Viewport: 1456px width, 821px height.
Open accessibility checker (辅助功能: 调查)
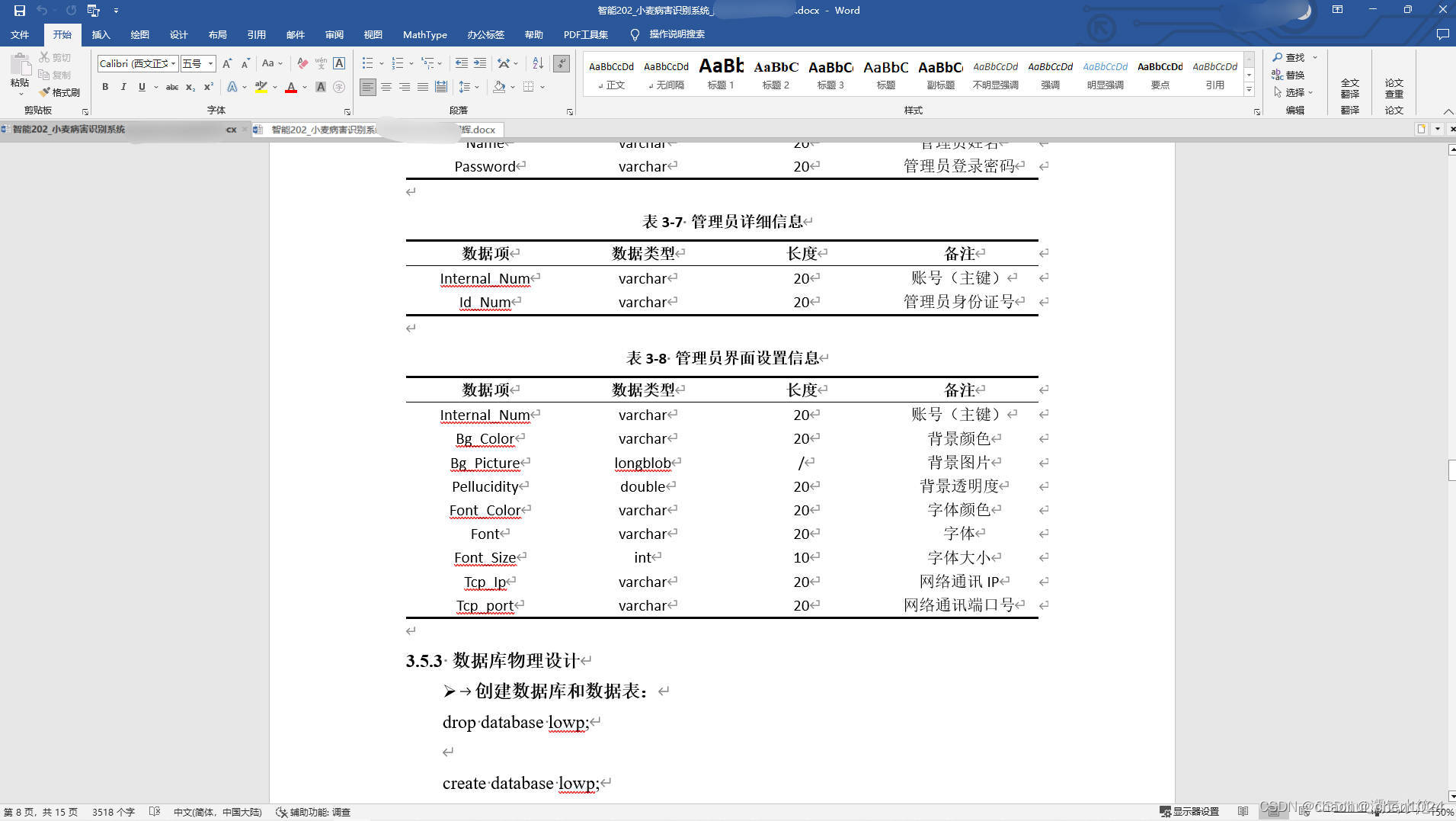coord(313,812)
